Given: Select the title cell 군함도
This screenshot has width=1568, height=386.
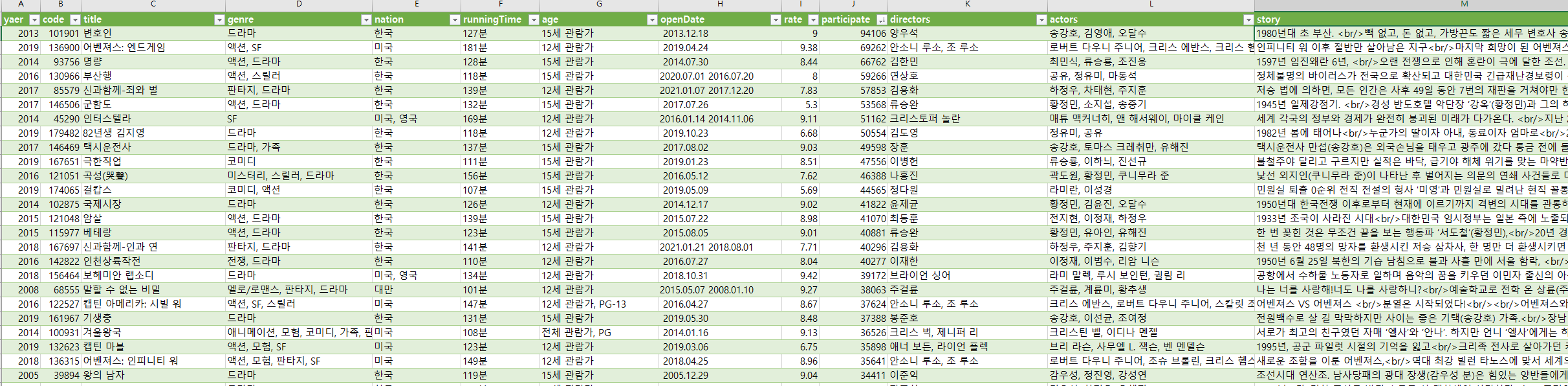Looking at the screenshot, I should pyautogui.click(x=153, y=104).
